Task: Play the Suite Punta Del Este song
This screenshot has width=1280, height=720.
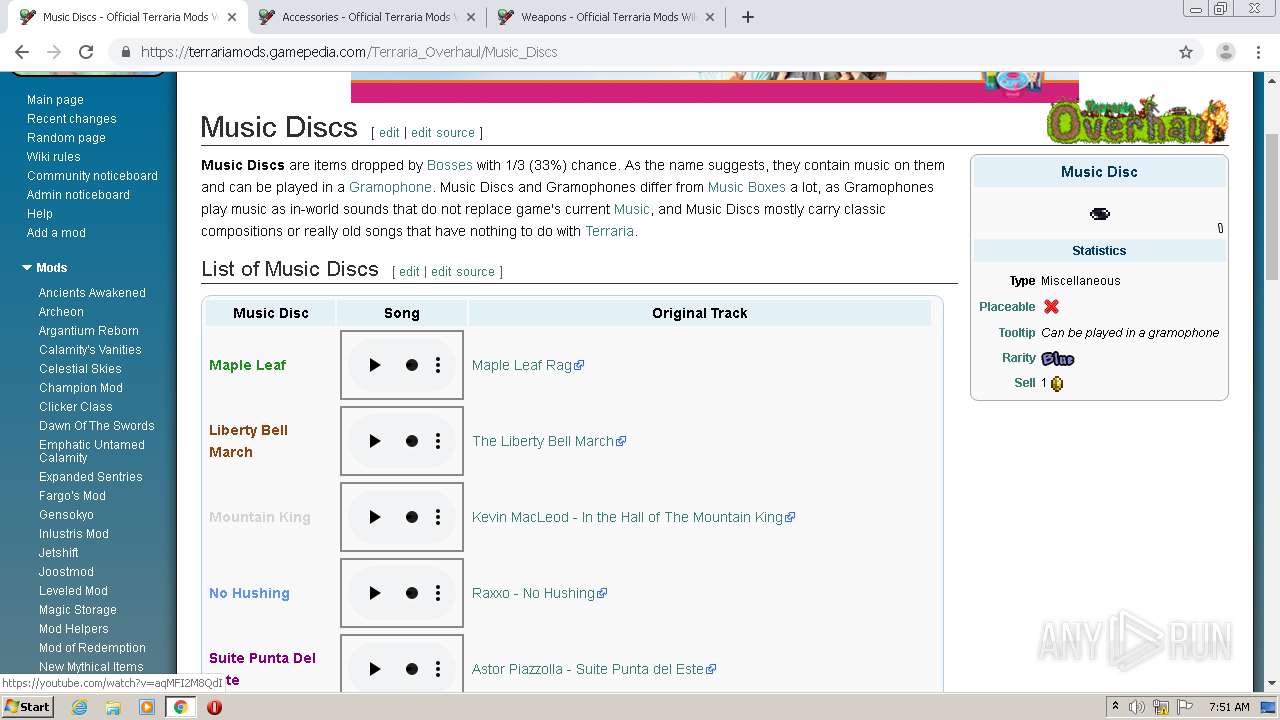Action: tap(375, 669)
